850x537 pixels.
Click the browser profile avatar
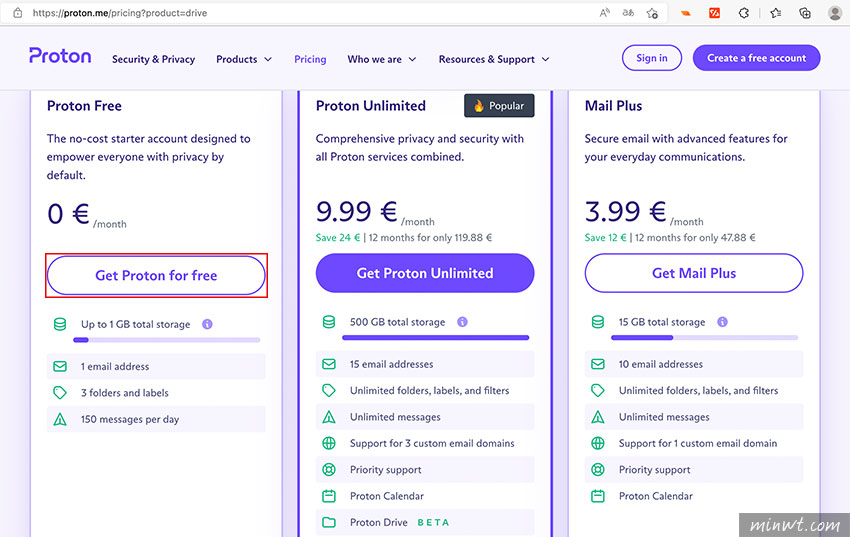pyautogui.click(x=835, y=13)
